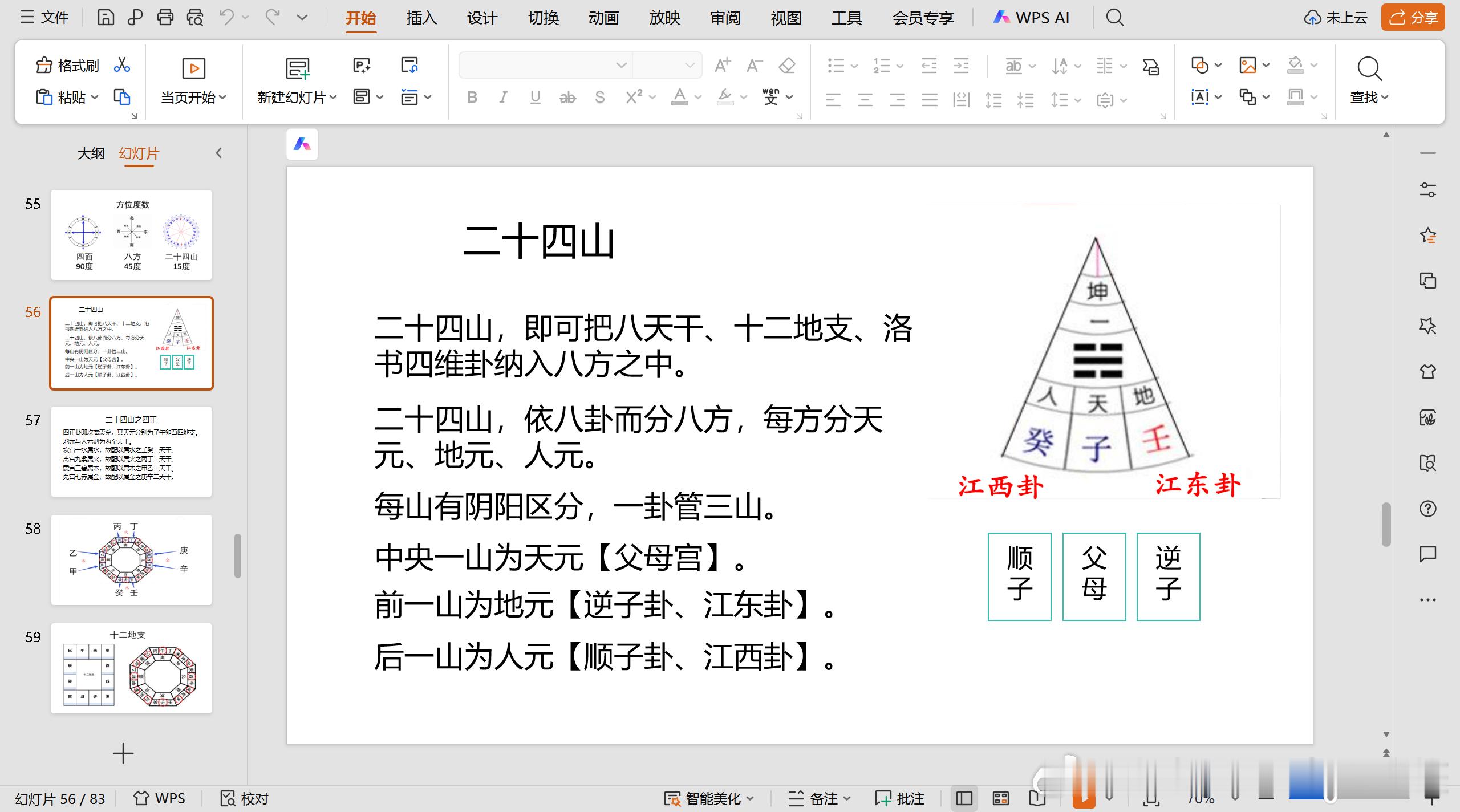The height and width of the screenshot is (812, 1460).
Task: Toggle center text alignment
Action: coord(865,100)
